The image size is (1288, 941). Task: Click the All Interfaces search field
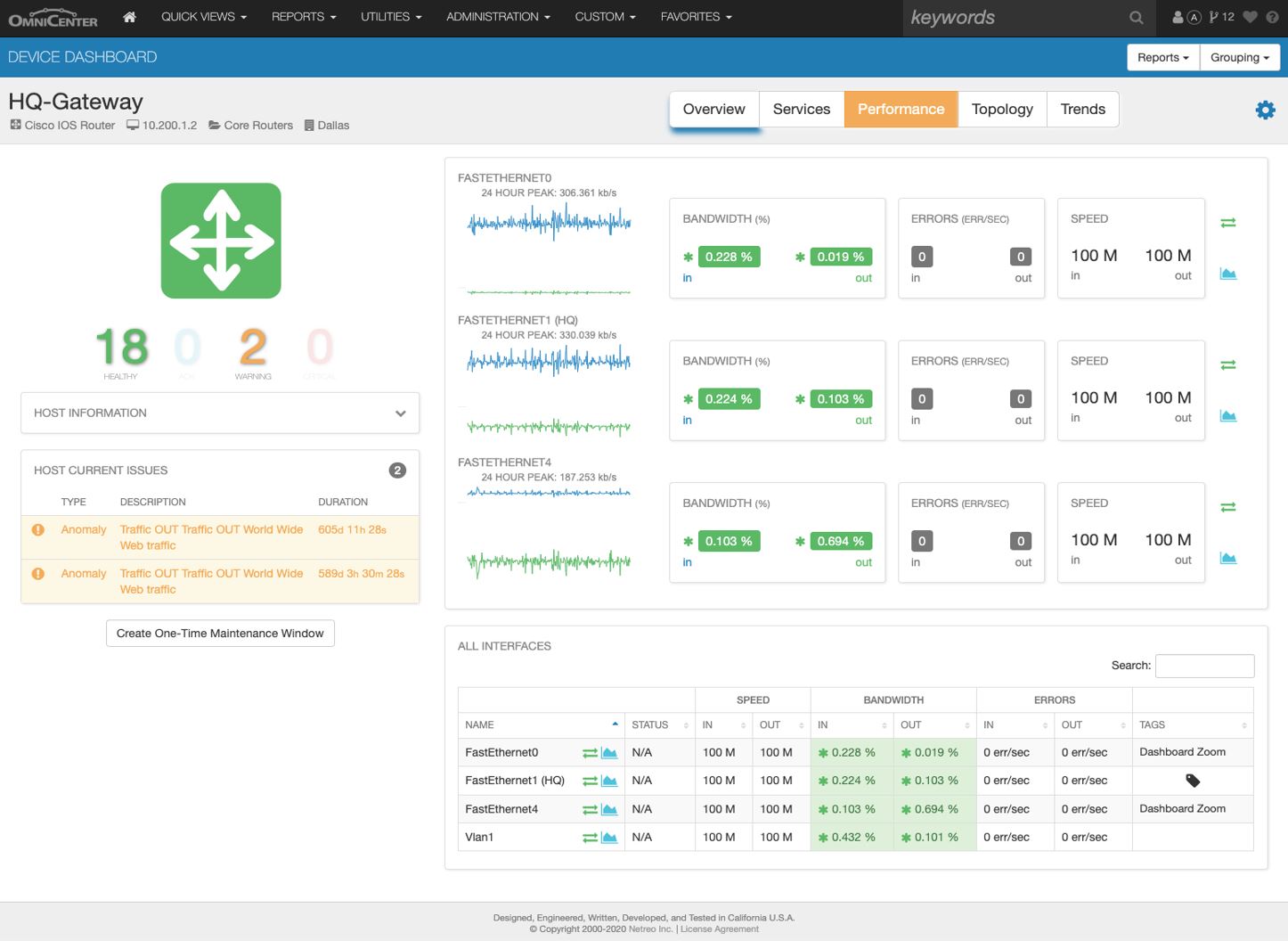(1204, 666)
